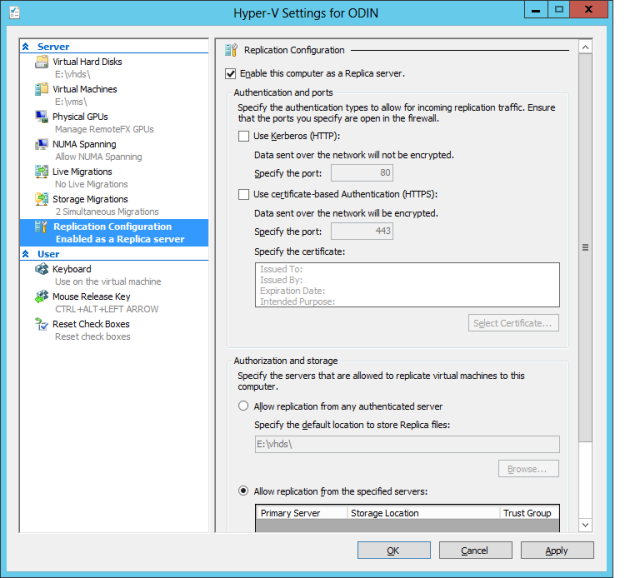This screenshot has width=640, height=578.
Task: Click the NUMA Spanning icon
Action: 41,144
